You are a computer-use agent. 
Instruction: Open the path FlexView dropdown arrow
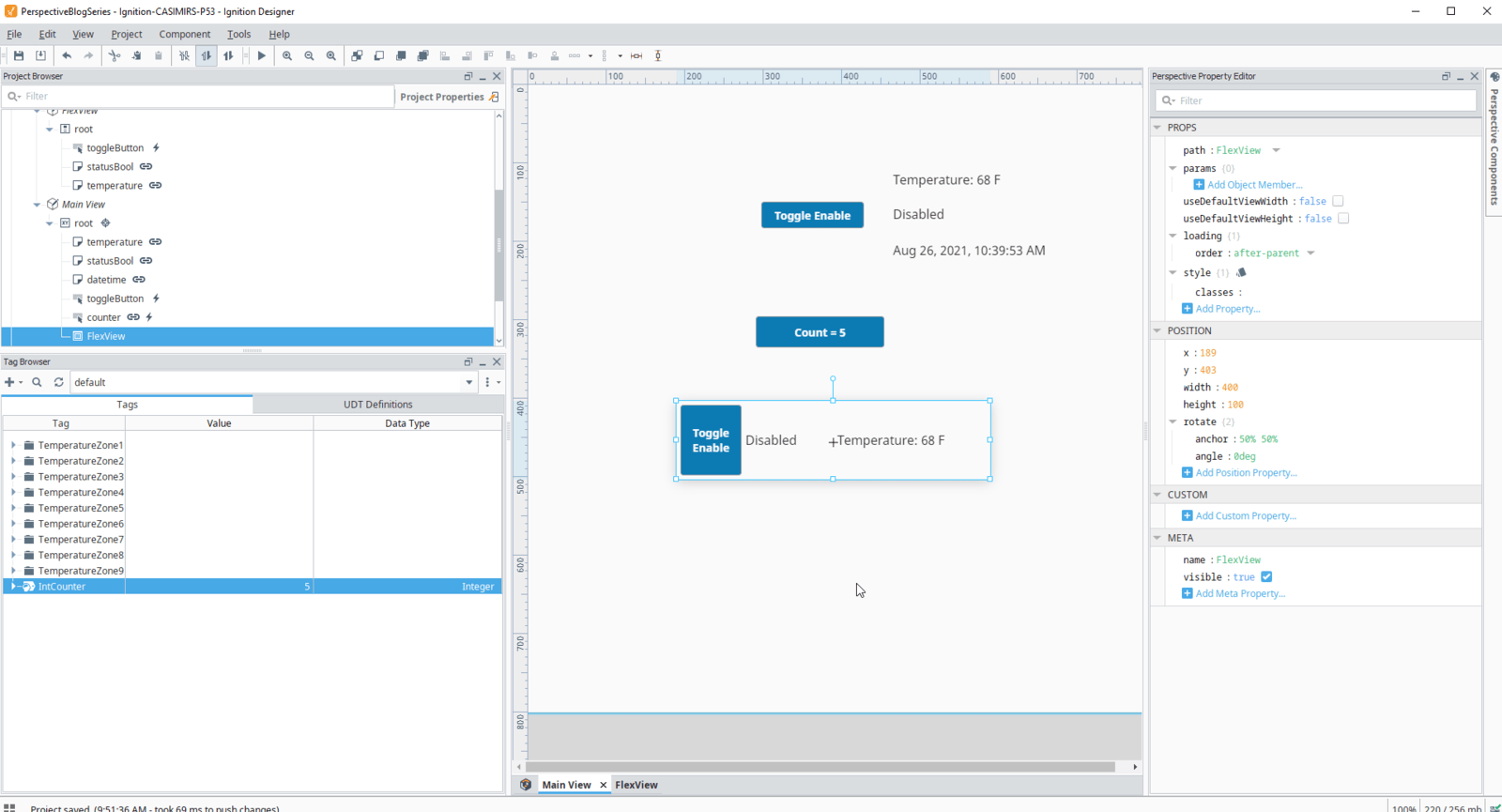coord(1277,150)
